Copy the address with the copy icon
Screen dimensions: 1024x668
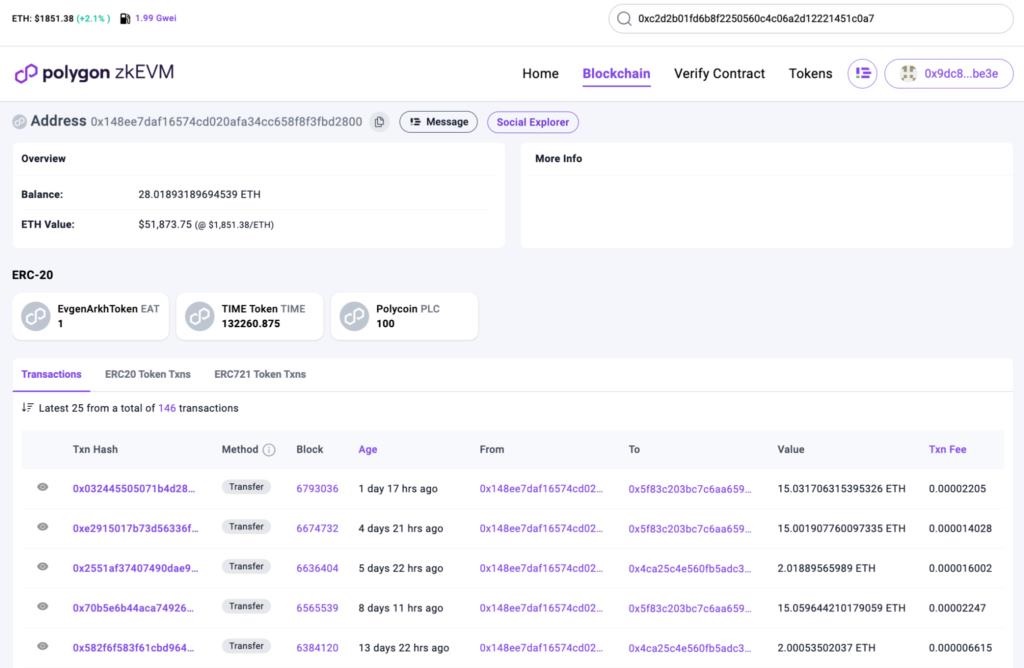pos(379,122)
